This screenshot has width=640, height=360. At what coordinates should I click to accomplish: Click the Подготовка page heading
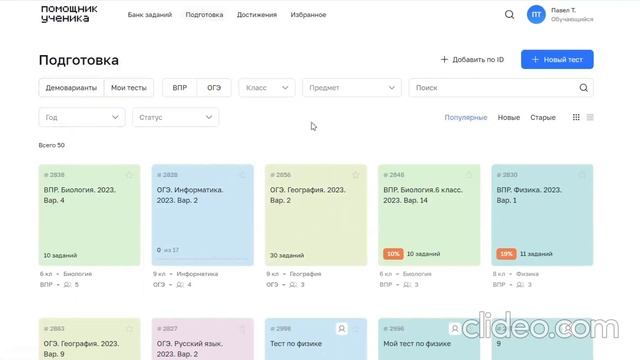[x=79, y=60]
